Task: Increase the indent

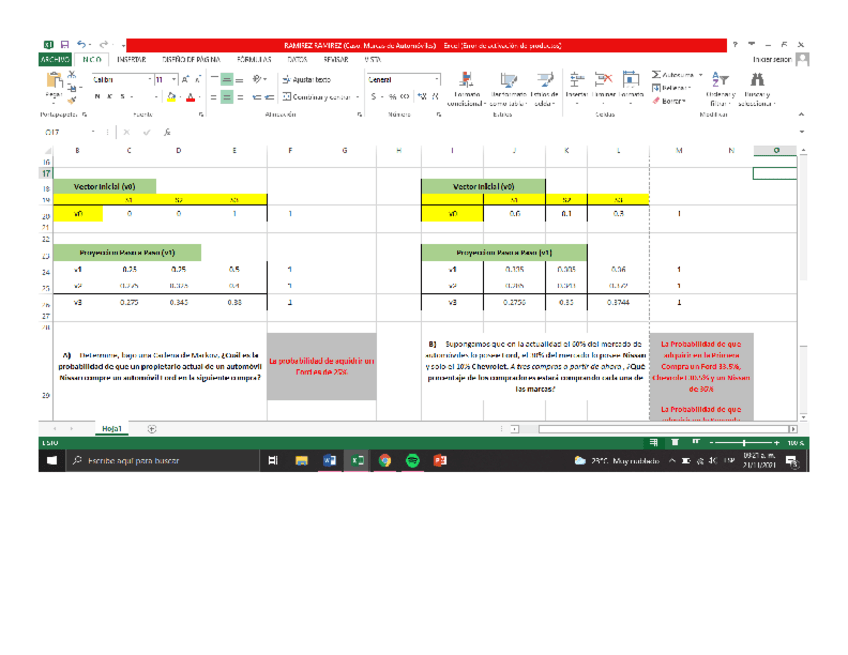Action: [269, 97]
